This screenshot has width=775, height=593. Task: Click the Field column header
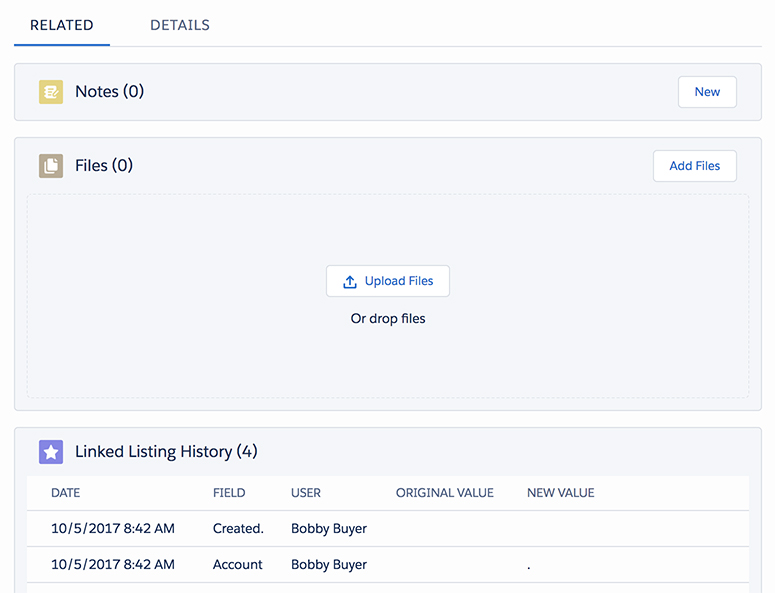(x=229, y=493)
